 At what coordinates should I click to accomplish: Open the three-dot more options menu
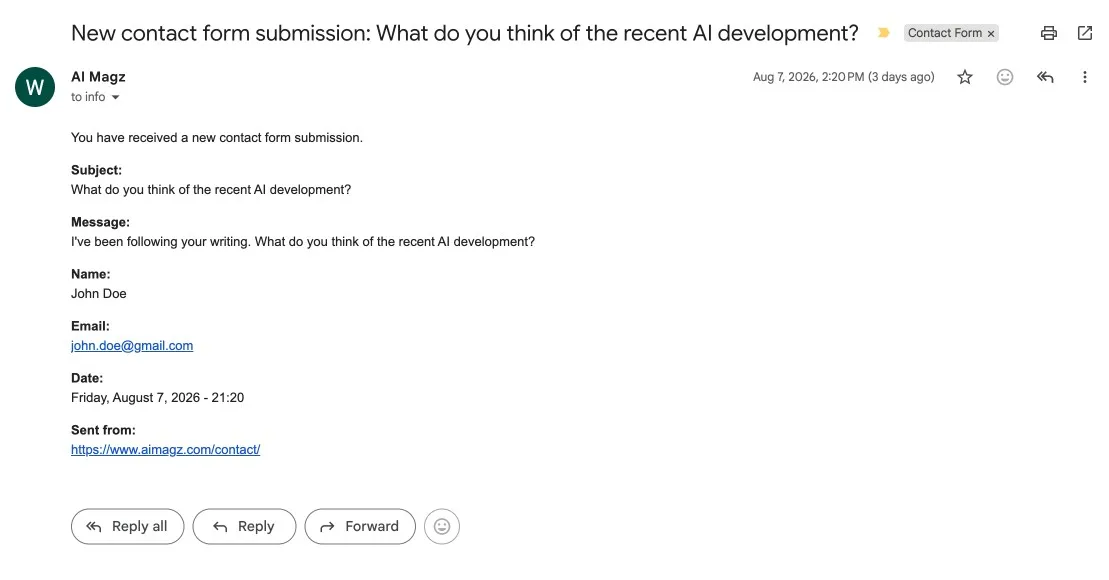coord(1084,77)
